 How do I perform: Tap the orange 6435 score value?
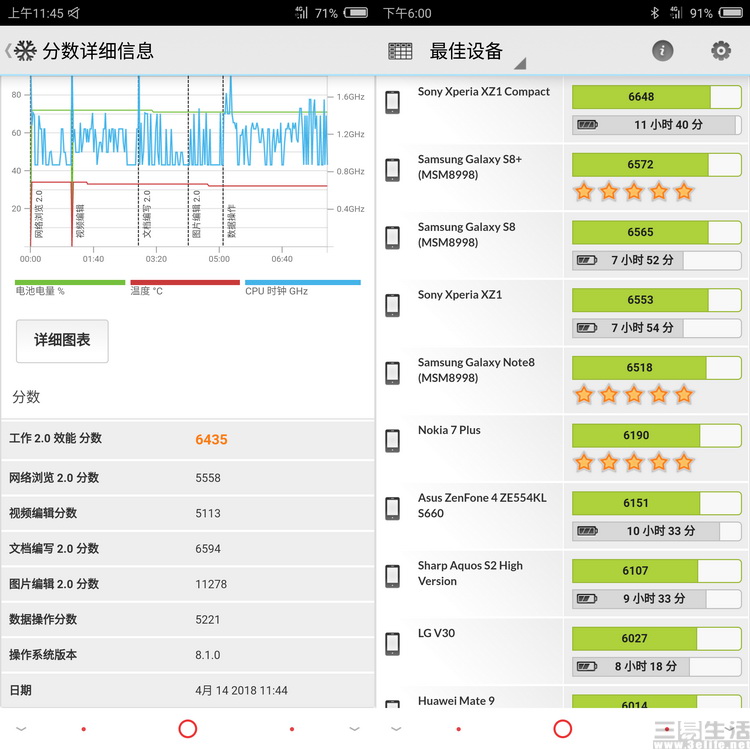click(211, 440)
